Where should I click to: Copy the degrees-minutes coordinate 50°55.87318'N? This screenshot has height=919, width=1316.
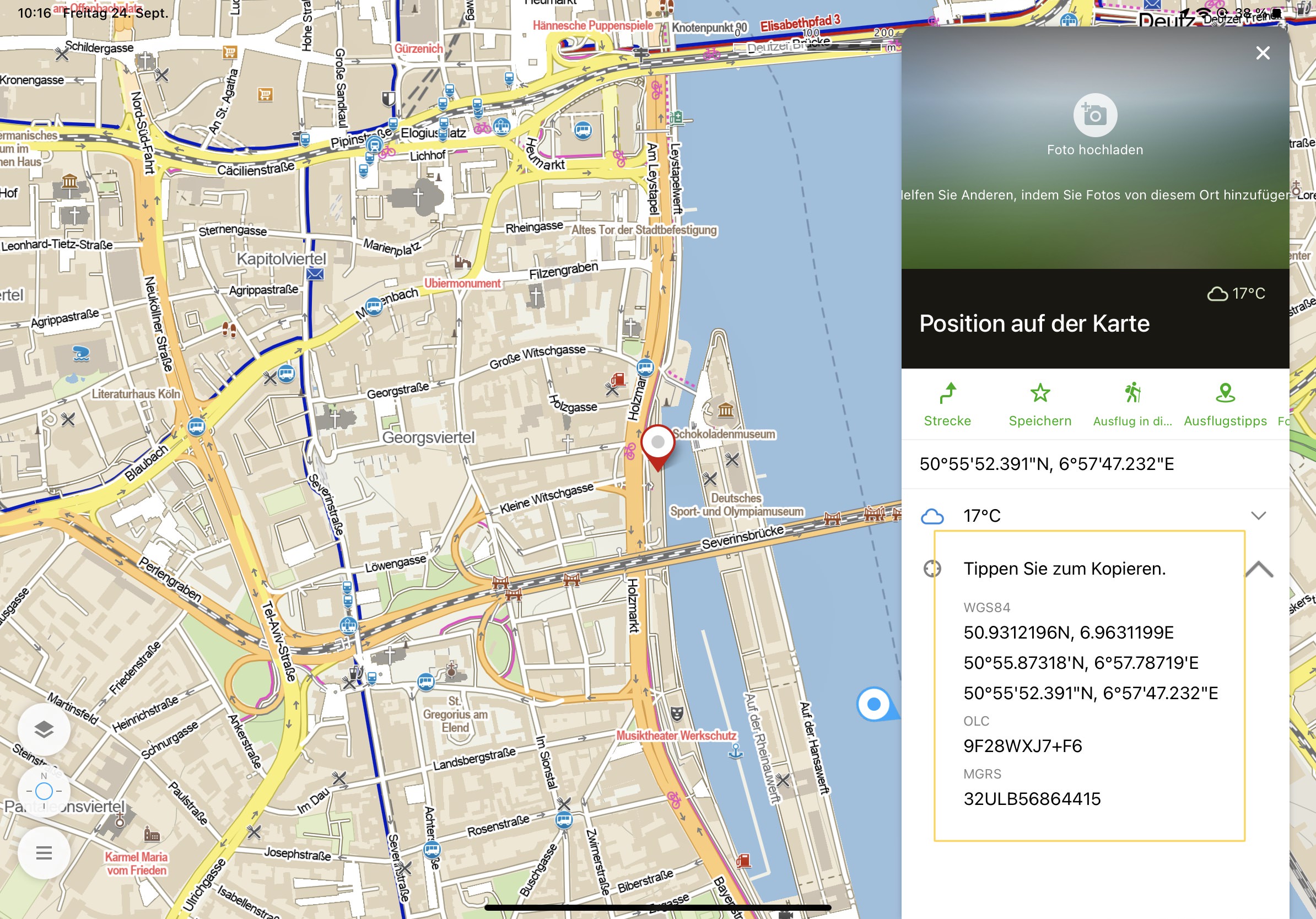click(x=1081, y=663)
